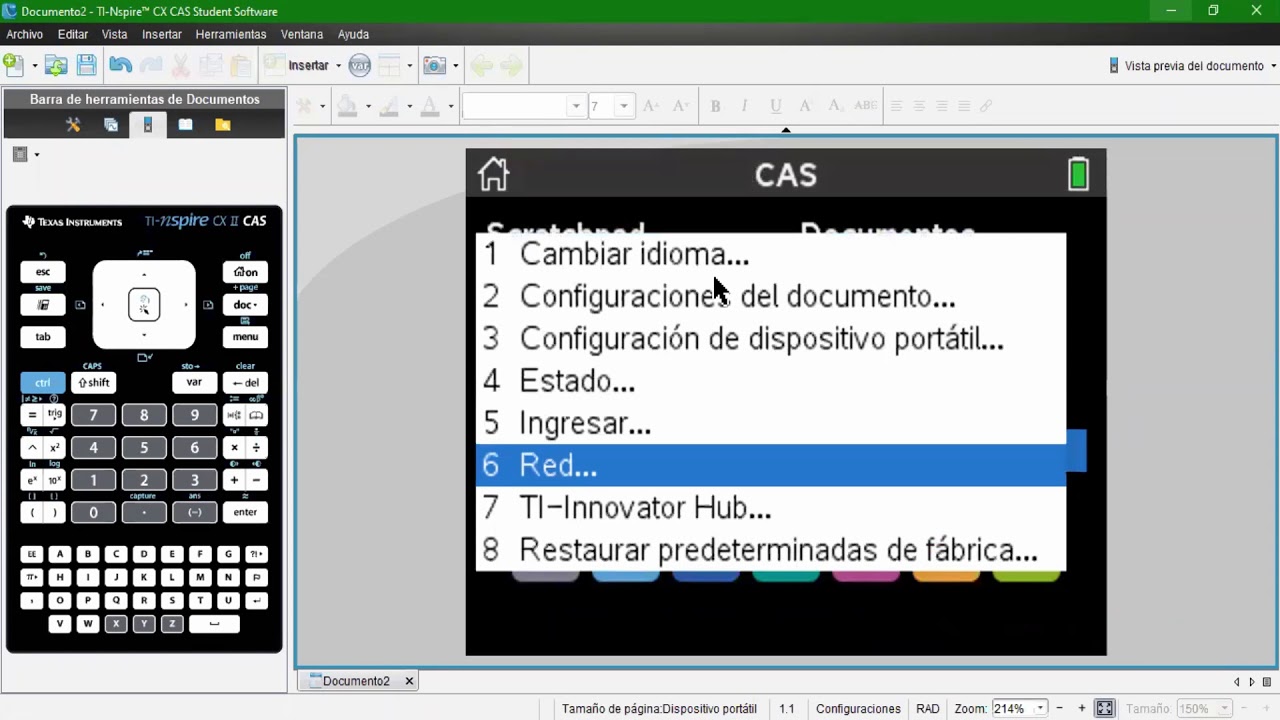1280x720 pixels.
Task: Open the Content Explorer folder icon
Action: pyautogui.click(x=223, y=125)
